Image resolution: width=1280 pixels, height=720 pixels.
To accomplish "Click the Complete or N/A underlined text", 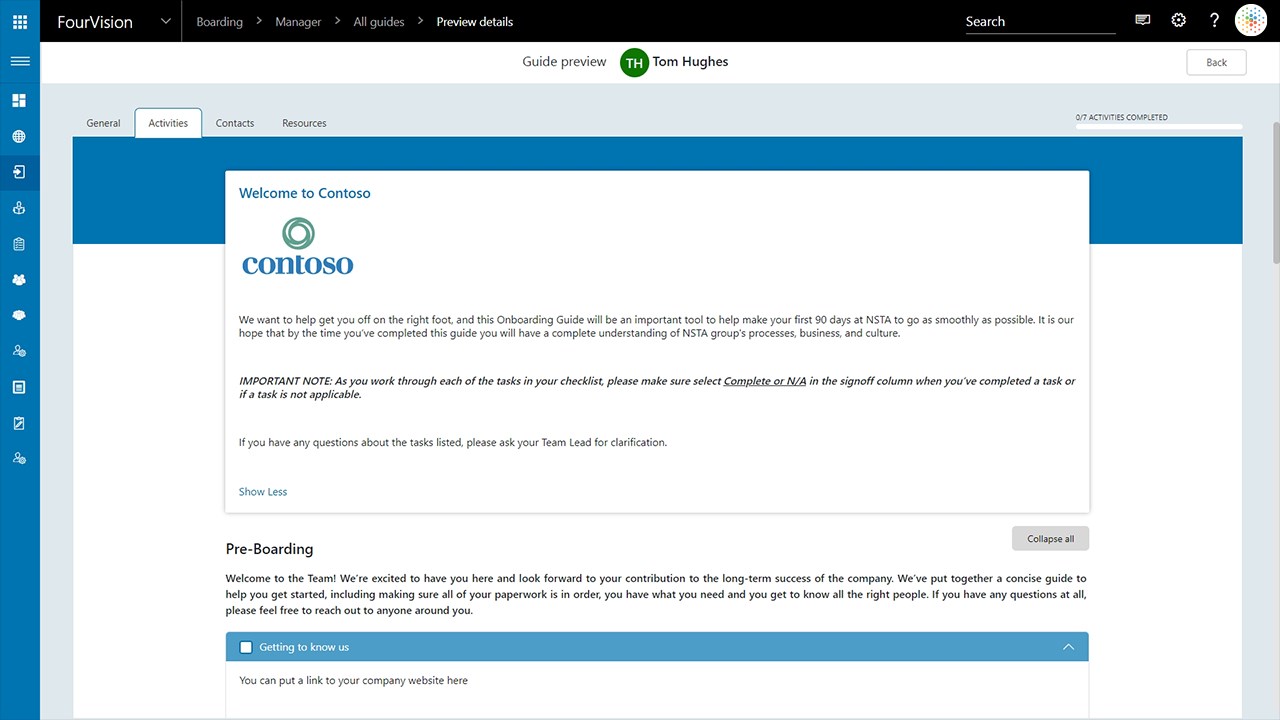I will click(765, 381).
